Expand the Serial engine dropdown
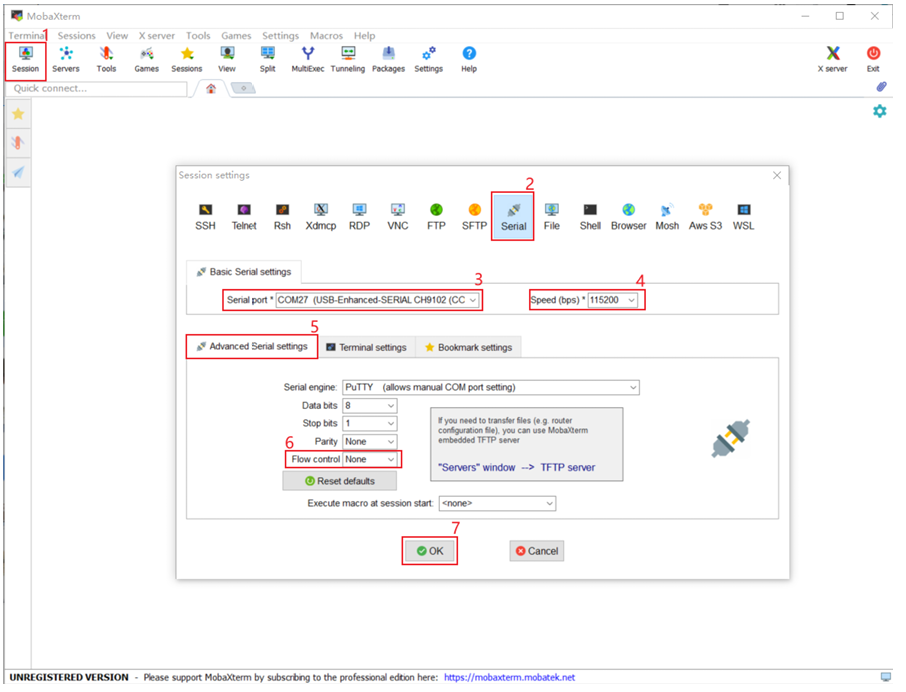Screen dimensions: 906x692 point(491,387)
